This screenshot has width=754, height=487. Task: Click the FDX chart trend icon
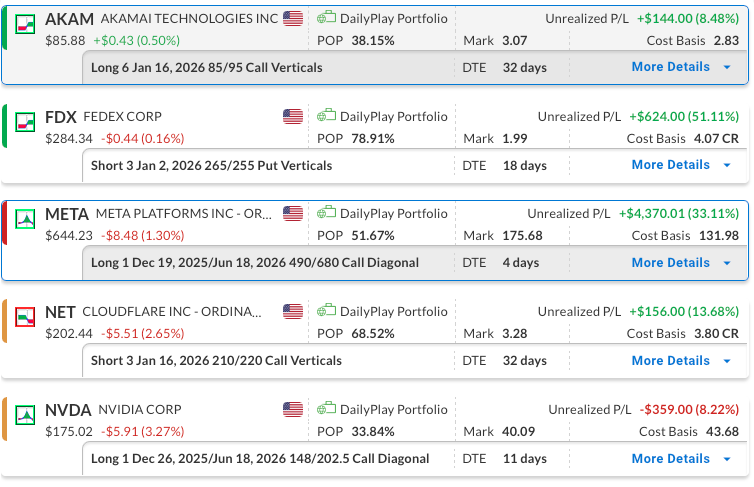point(27,119)
